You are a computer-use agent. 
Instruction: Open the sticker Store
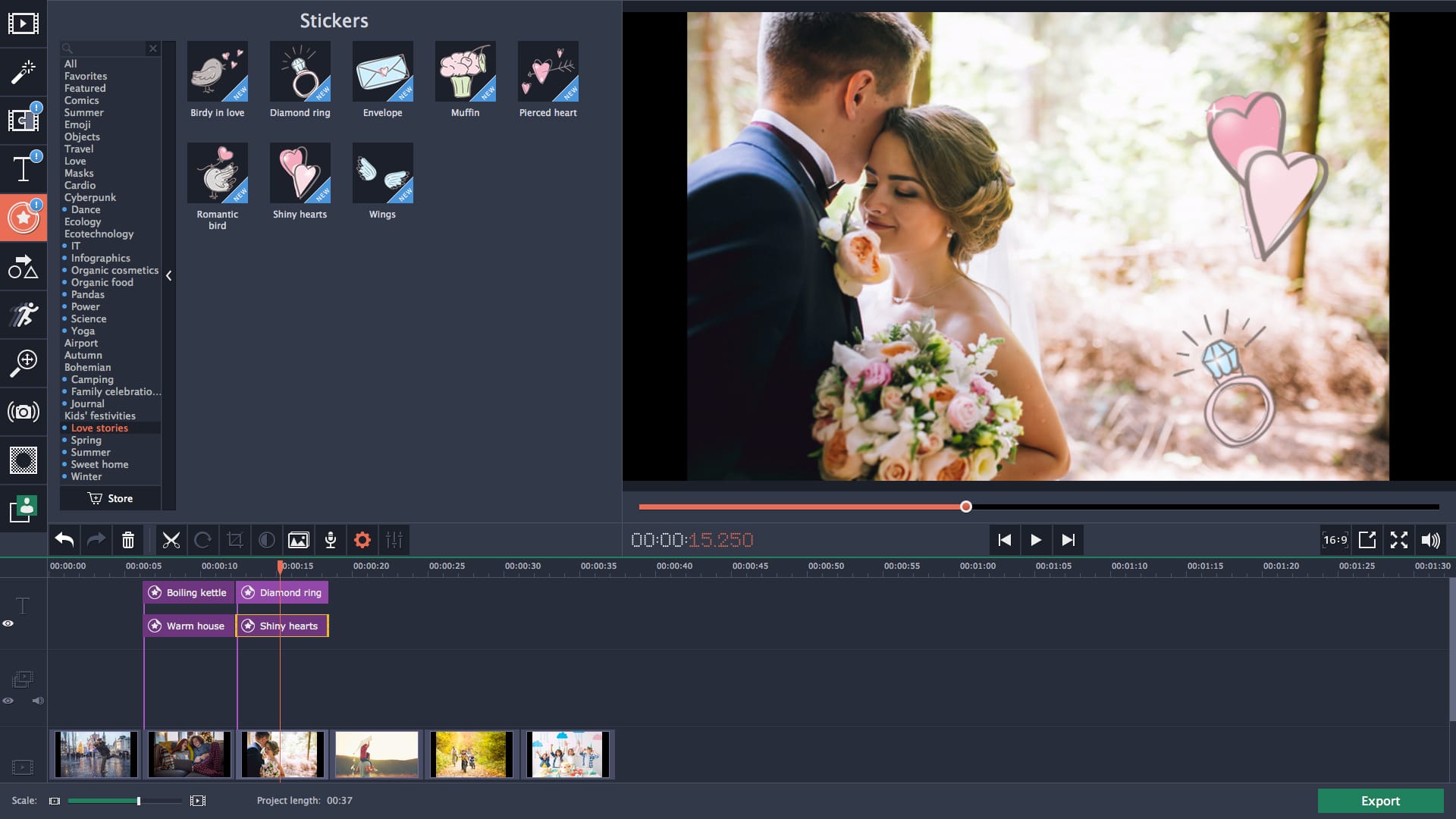coord(110,498)
